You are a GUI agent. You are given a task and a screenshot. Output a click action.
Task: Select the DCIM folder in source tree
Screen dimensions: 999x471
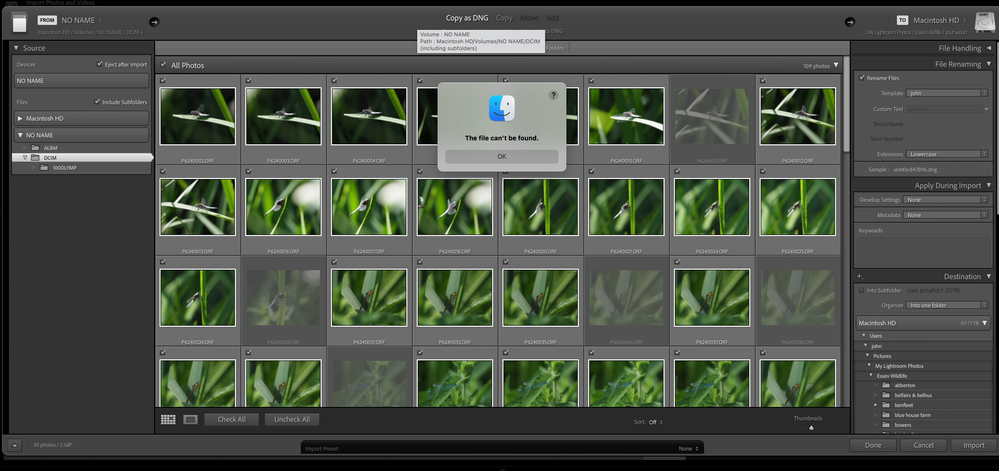[82, 157]
